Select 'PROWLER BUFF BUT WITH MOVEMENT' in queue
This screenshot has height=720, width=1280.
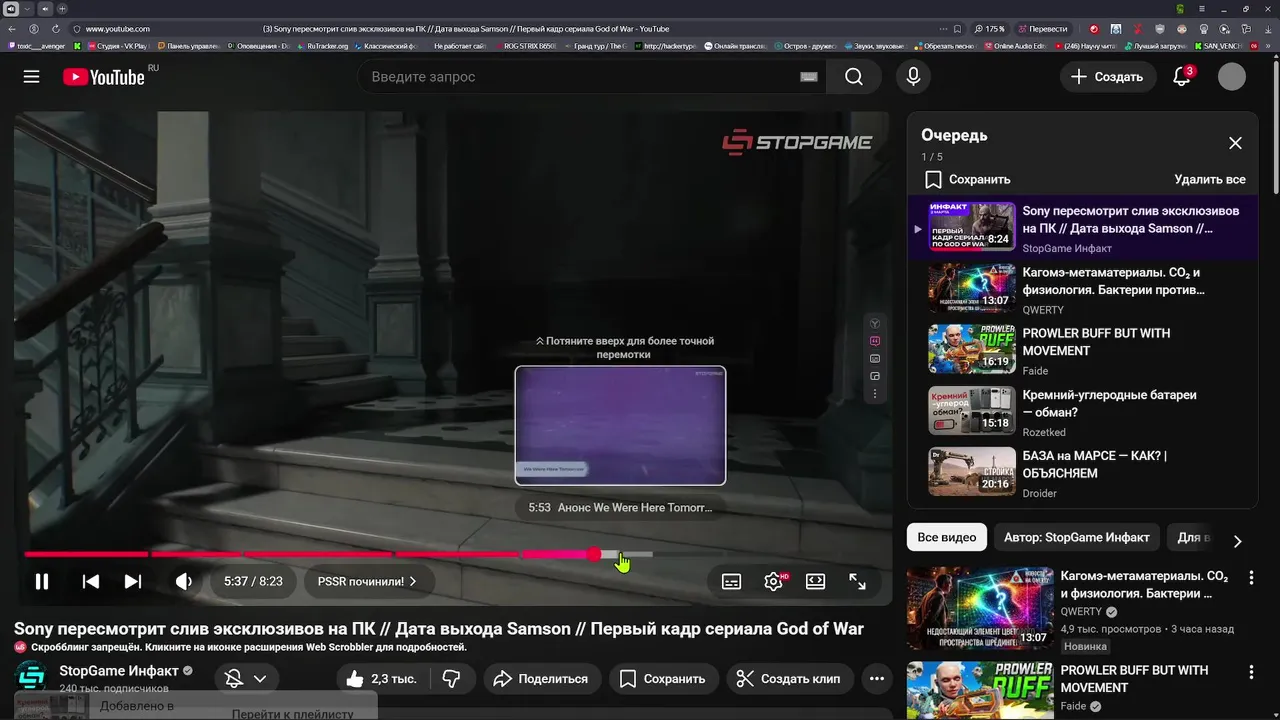[x=1083, y=351]
